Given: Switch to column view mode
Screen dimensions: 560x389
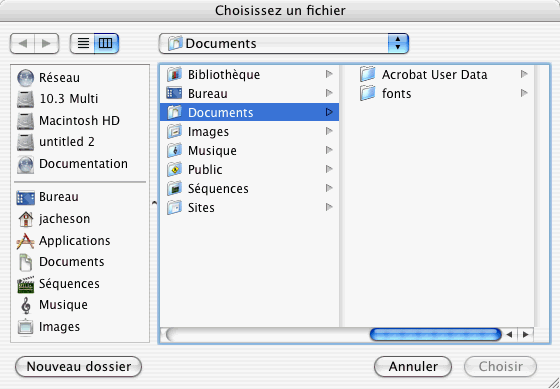Looking at the screenshot, I should click(x=106, y=44).
